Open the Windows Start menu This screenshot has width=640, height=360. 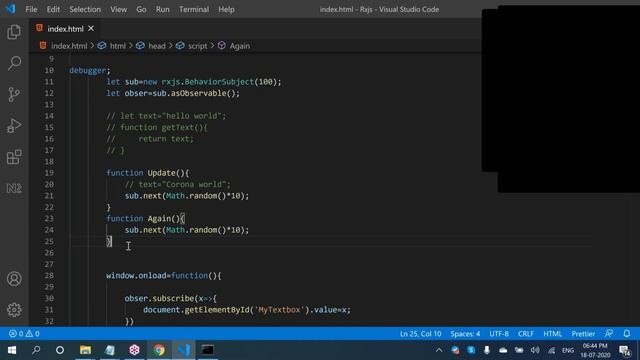pyautogui.click(x=11, y=350)
